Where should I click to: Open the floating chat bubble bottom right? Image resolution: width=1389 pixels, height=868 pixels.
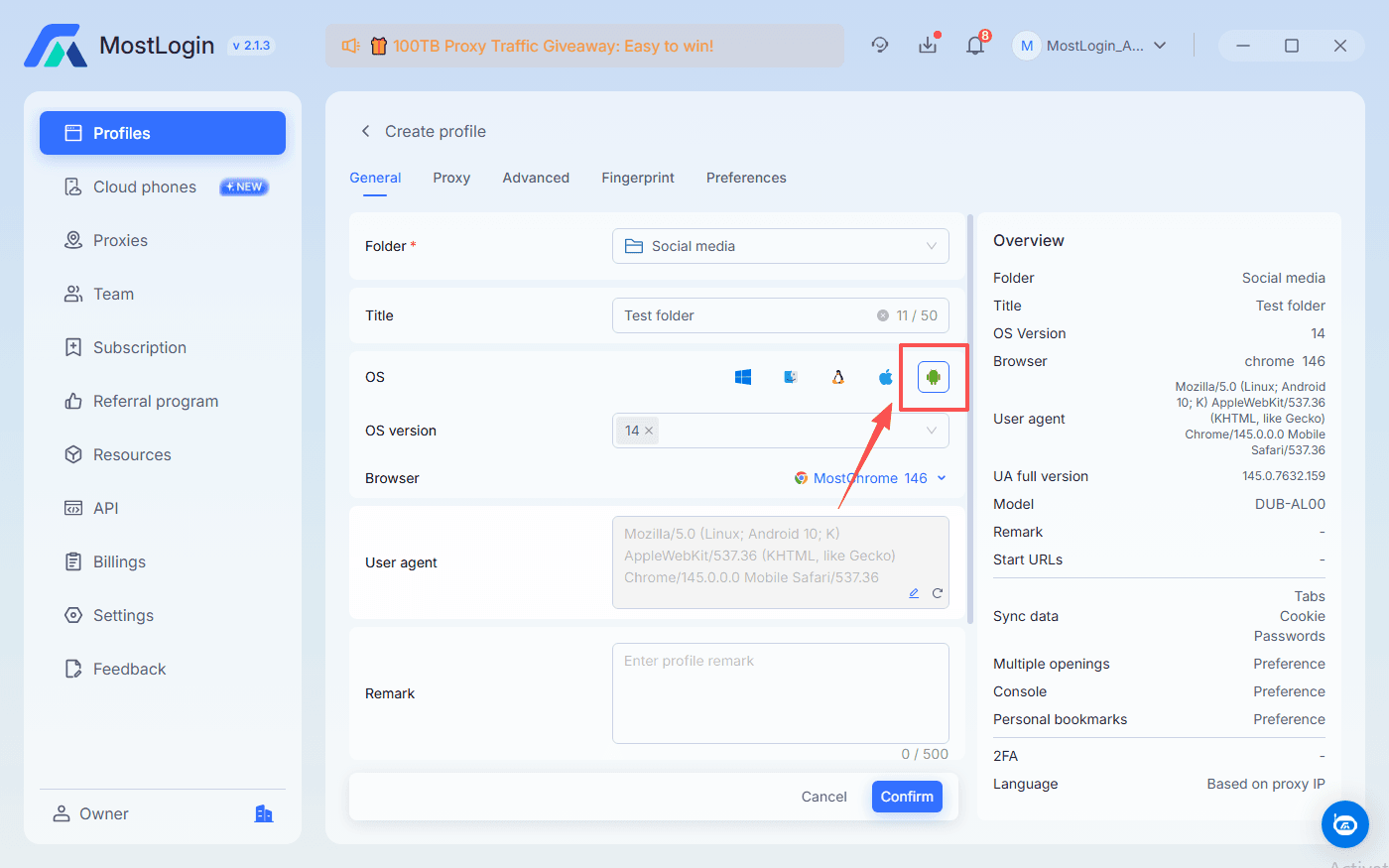tap(1345, 824)
